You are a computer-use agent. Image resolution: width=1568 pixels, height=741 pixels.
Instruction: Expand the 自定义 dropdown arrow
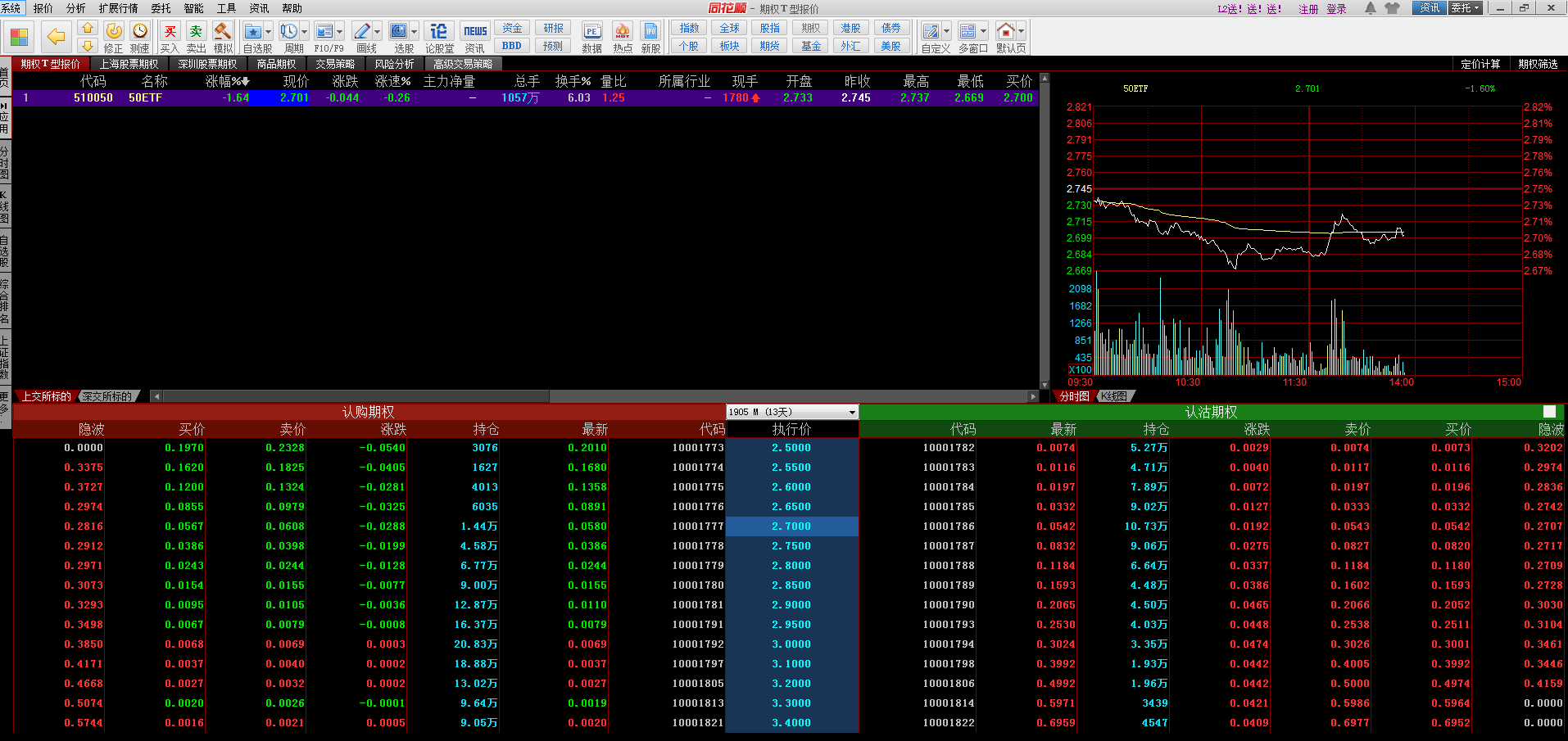946,32
